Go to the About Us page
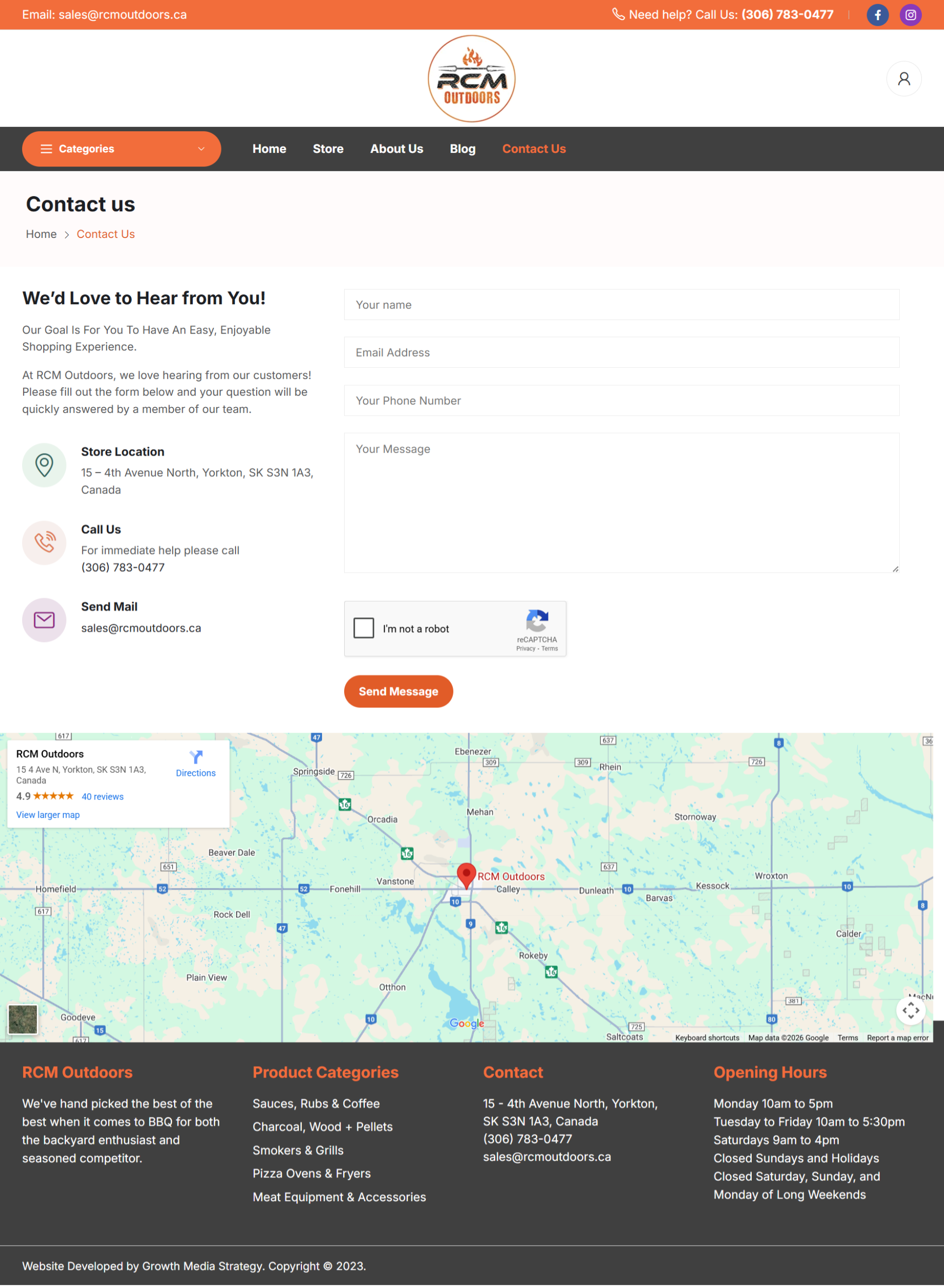This screenshot has width=944, height=1288. point(397,149)
